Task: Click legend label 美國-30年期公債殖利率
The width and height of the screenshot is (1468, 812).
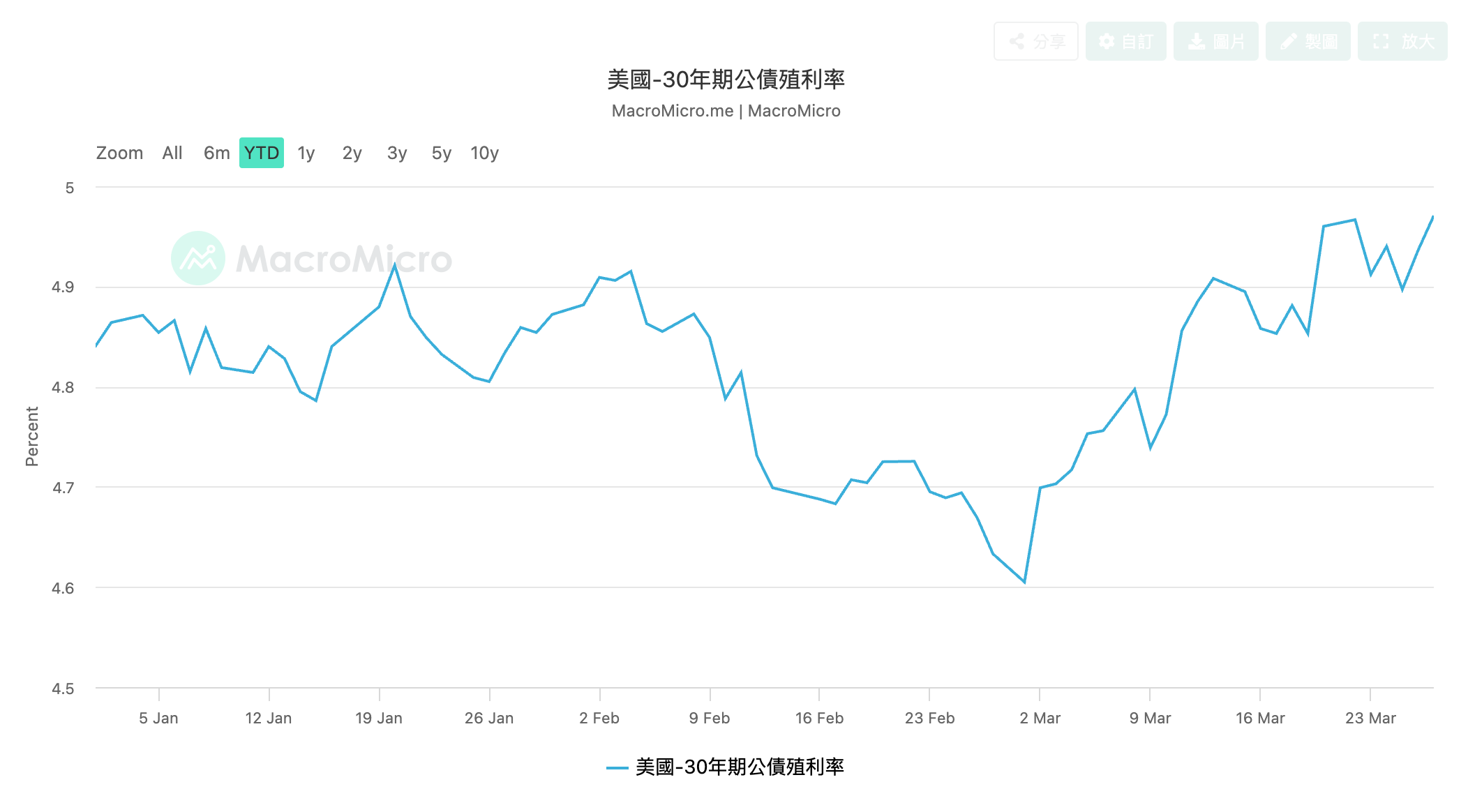Action: (740, 767)
